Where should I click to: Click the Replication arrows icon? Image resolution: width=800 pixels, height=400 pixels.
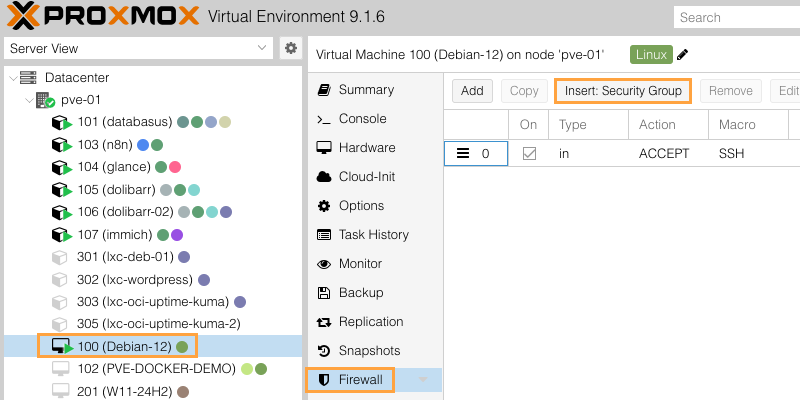point(323,322)
